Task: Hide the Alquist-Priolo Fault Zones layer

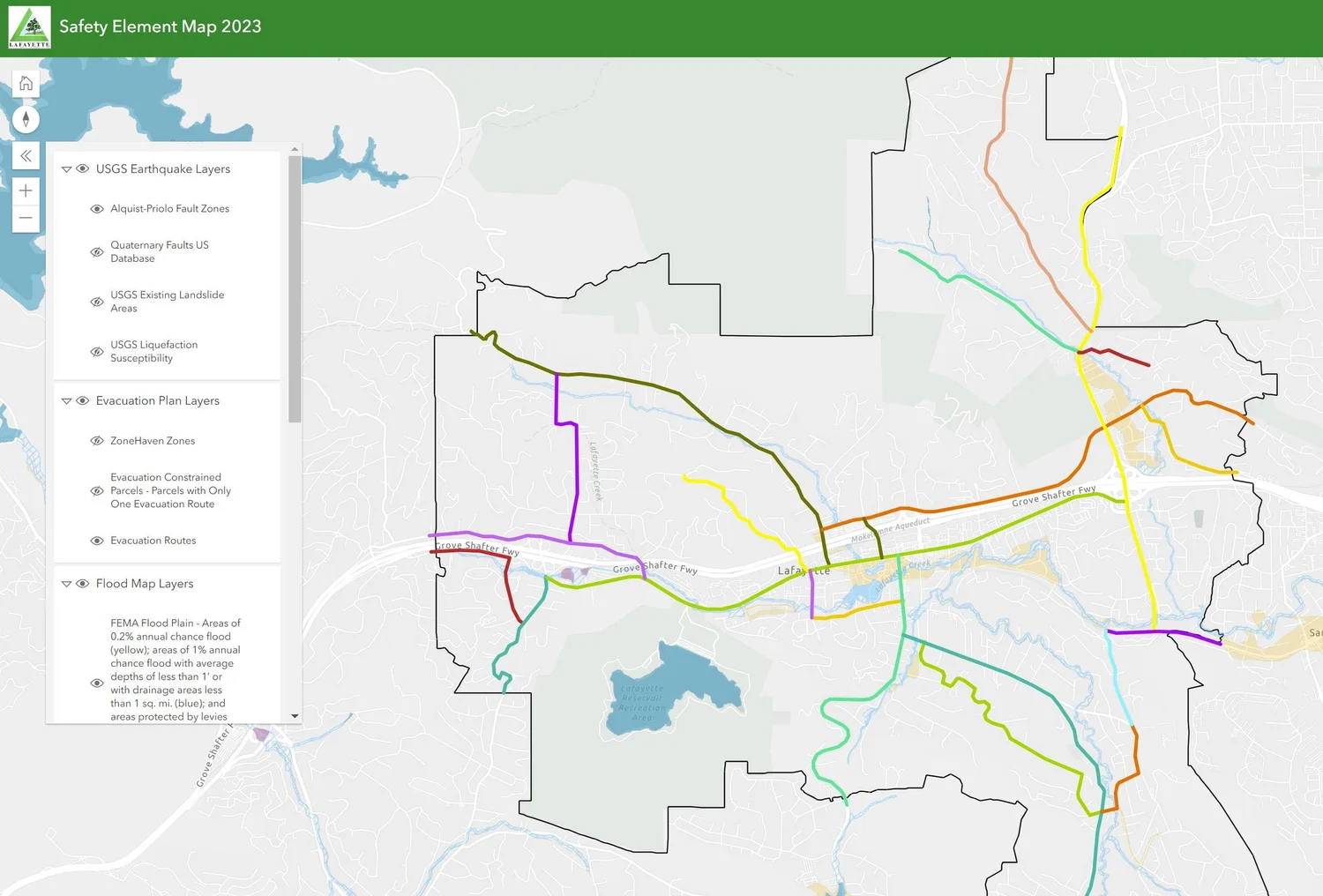Action: click(x=97, y=208)
